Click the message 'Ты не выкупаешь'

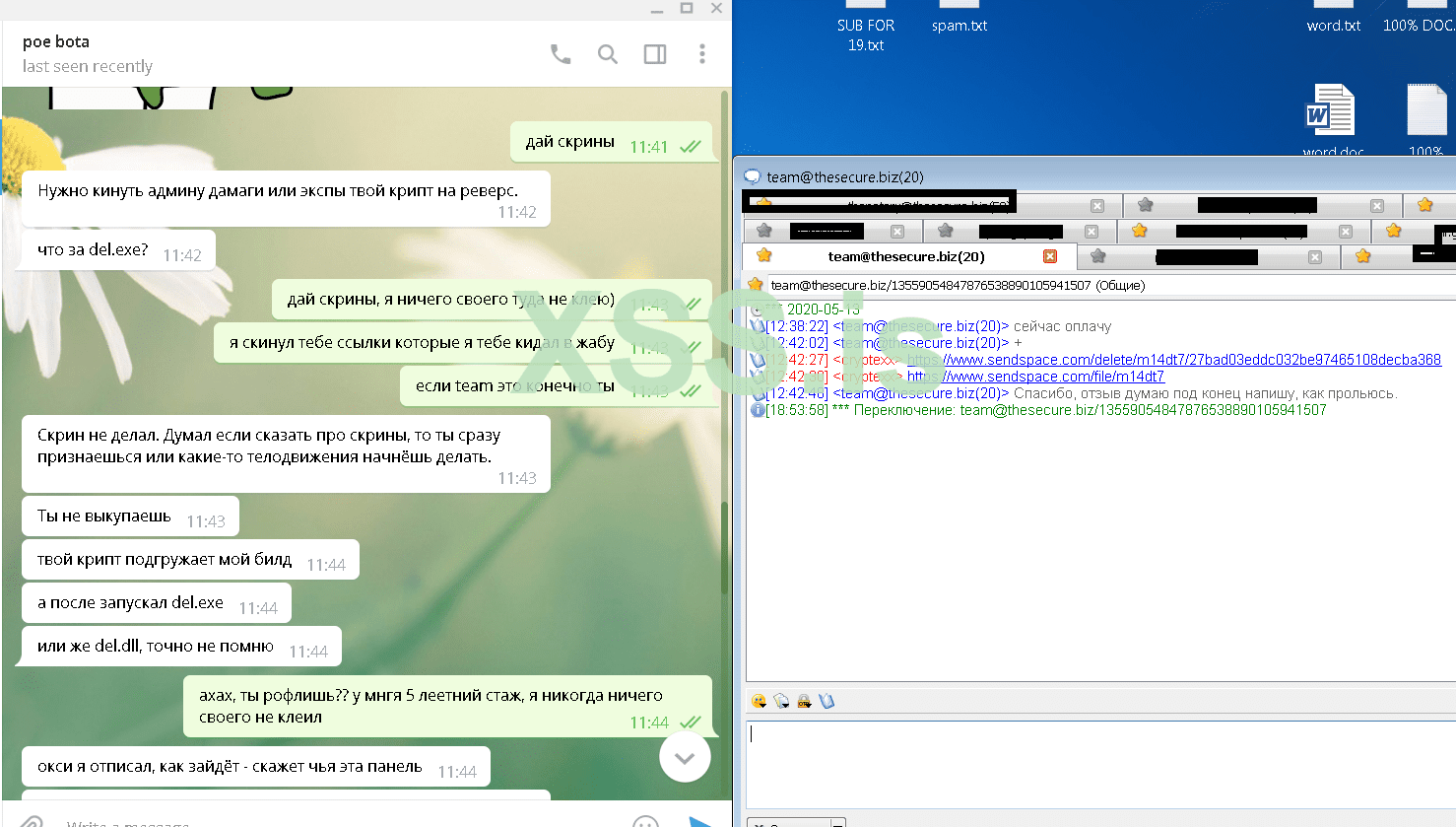131,517
